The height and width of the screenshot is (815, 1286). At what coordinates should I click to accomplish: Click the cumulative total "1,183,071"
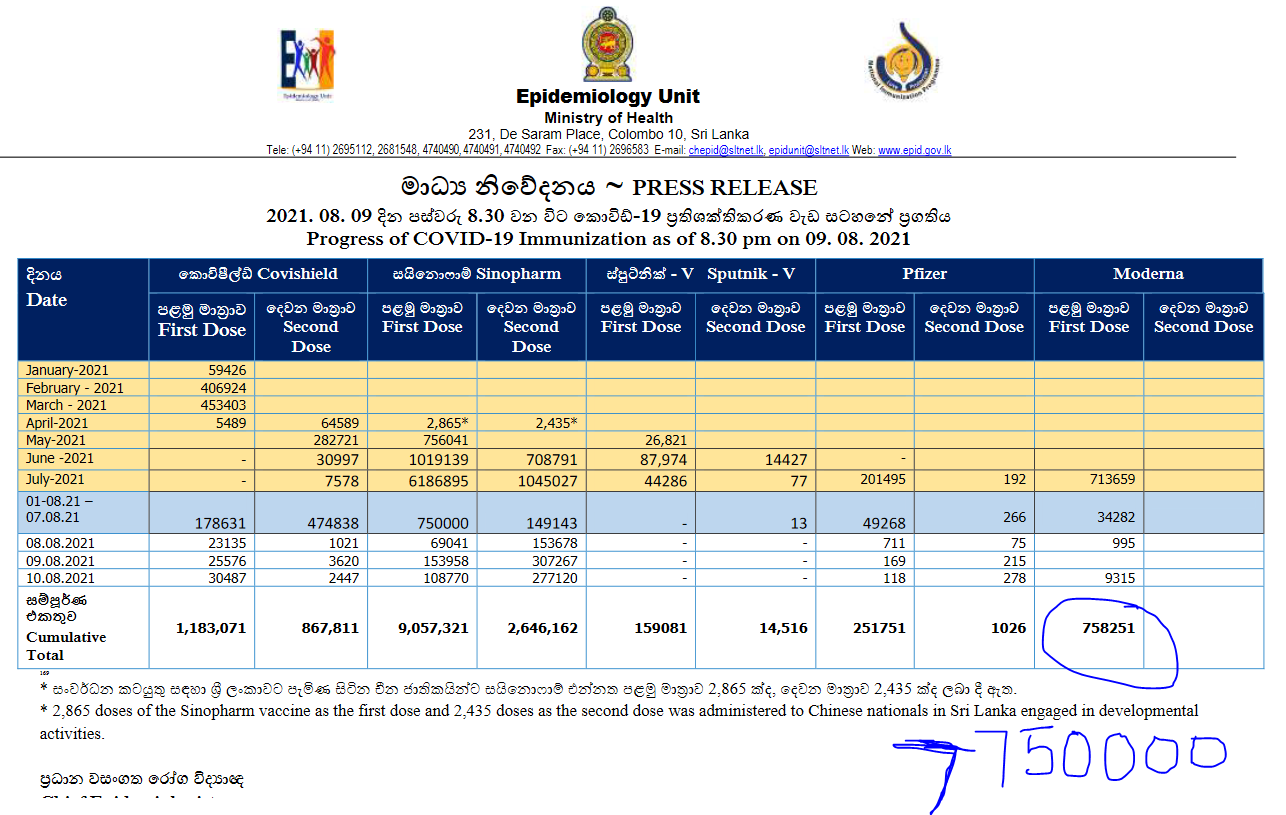click(x=211, y=628)
